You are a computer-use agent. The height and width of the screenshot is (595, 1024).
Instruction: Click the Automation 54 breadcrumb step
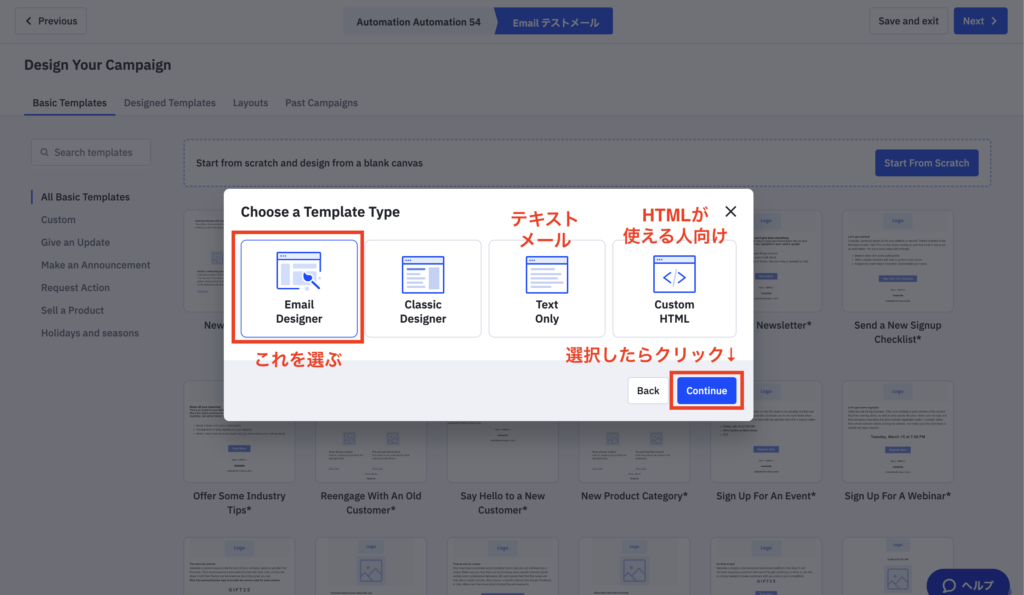419,22
